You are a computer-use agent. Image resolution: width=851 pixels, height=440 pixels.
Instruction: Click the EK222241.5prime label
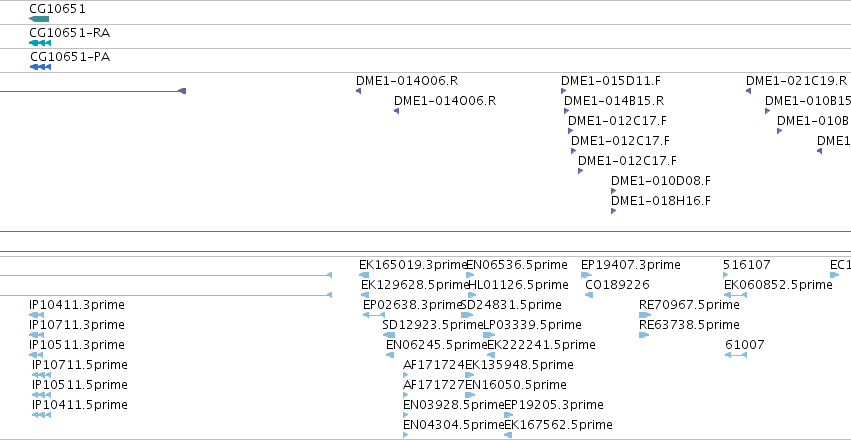click(x=541, y=345)
